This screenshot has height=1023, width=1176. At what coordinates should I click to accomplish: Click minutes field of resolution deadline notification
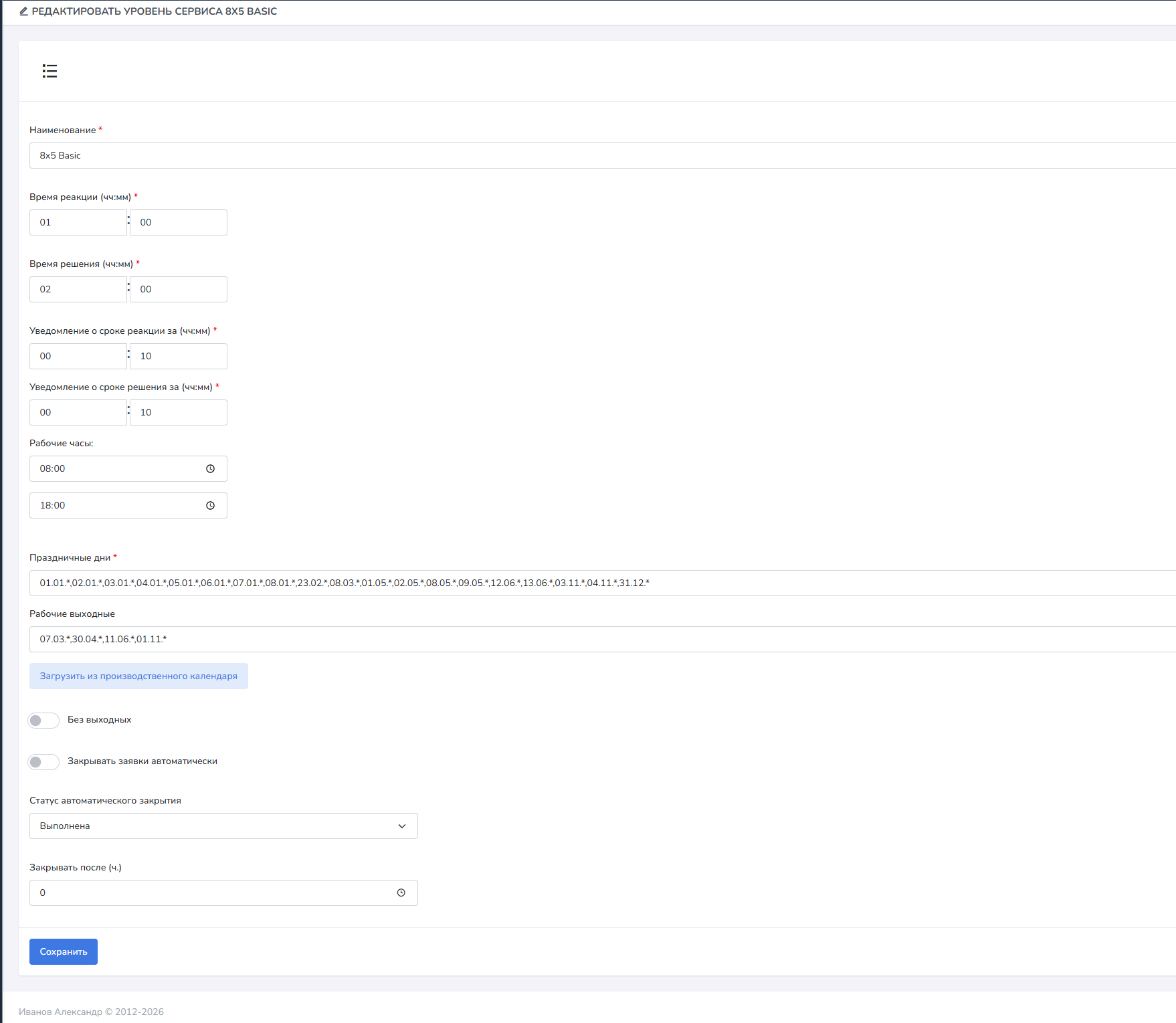coord(178,413)
